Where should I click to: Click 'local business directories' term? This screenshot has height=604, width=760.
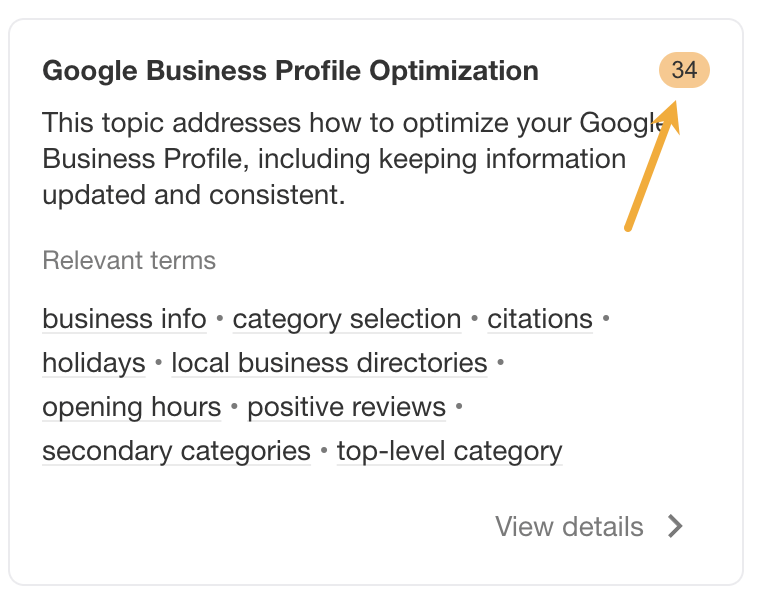[x=329, y=363]
